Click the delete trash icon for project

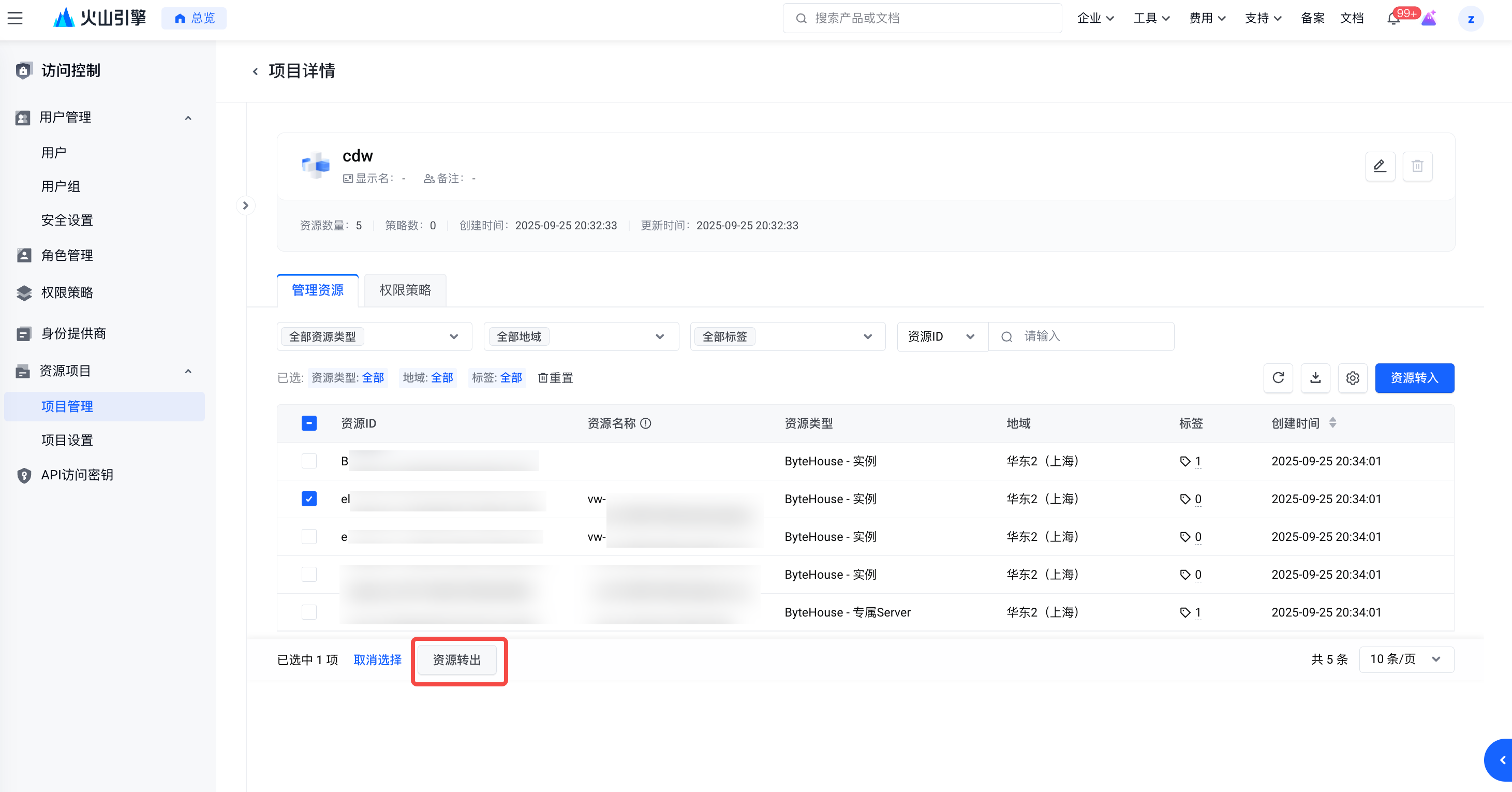point(1417,166)
